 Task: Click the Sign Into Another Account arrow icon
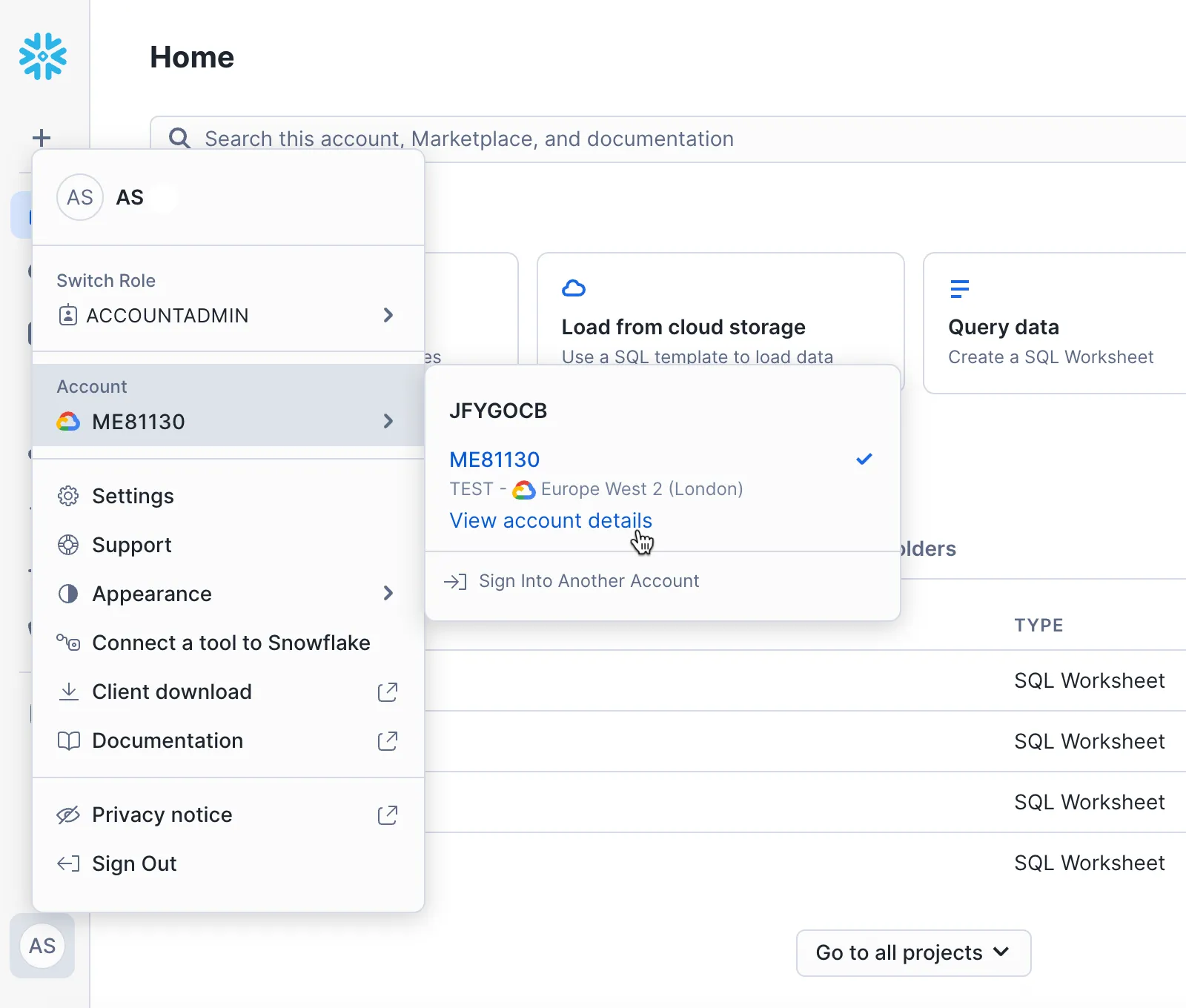point(455,581)
